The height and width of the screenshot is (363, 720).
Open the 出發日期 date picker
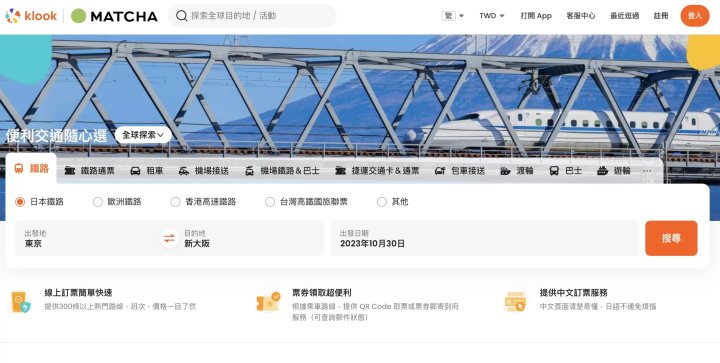484,238
